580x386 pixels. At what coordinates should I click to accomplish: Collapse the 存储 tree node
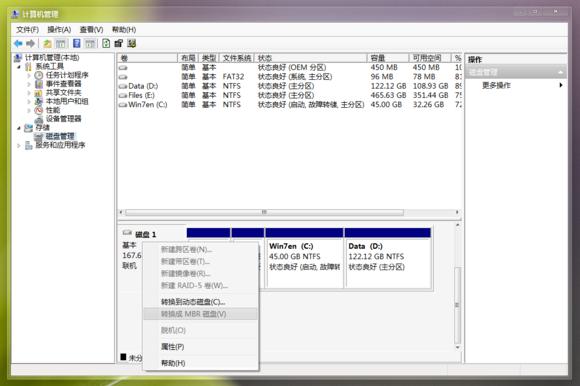pyautogui.click(x=19, y=128)
